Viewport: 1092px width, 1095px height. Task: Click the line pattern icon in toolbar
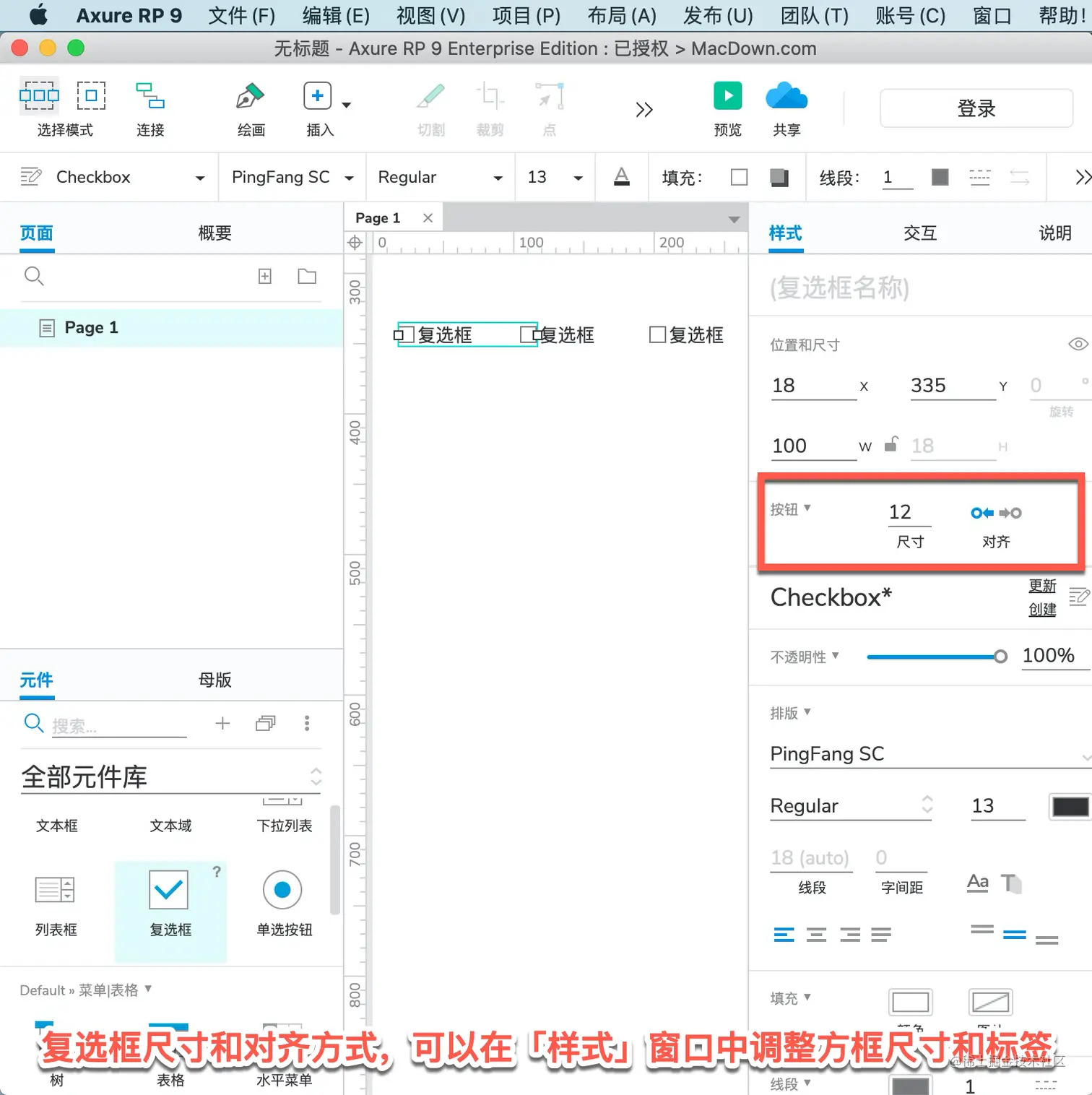[x=979, y=177]
